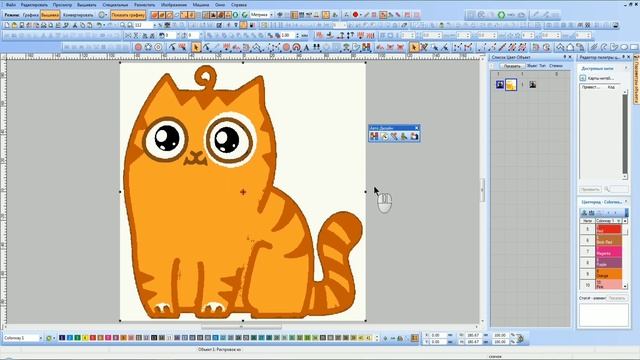Image resolution: width=640 pixels, height=360 pixels.
Task: Close the Авто Дизайн floating toolbar
Action: pyautogui.click(x=417, y=128)
